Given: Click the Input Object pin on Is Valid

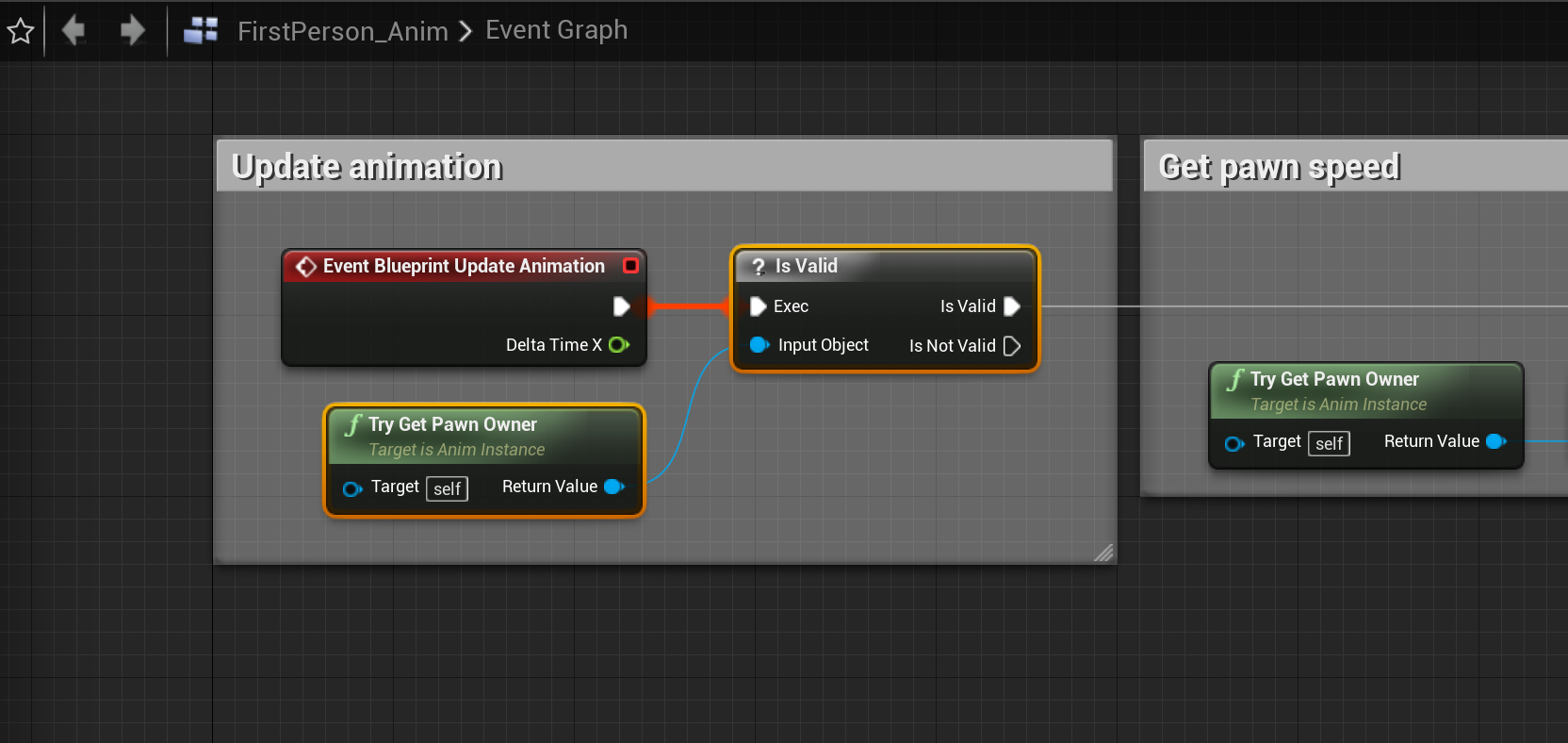Looking at the screenshot, I should coord(759,345).
